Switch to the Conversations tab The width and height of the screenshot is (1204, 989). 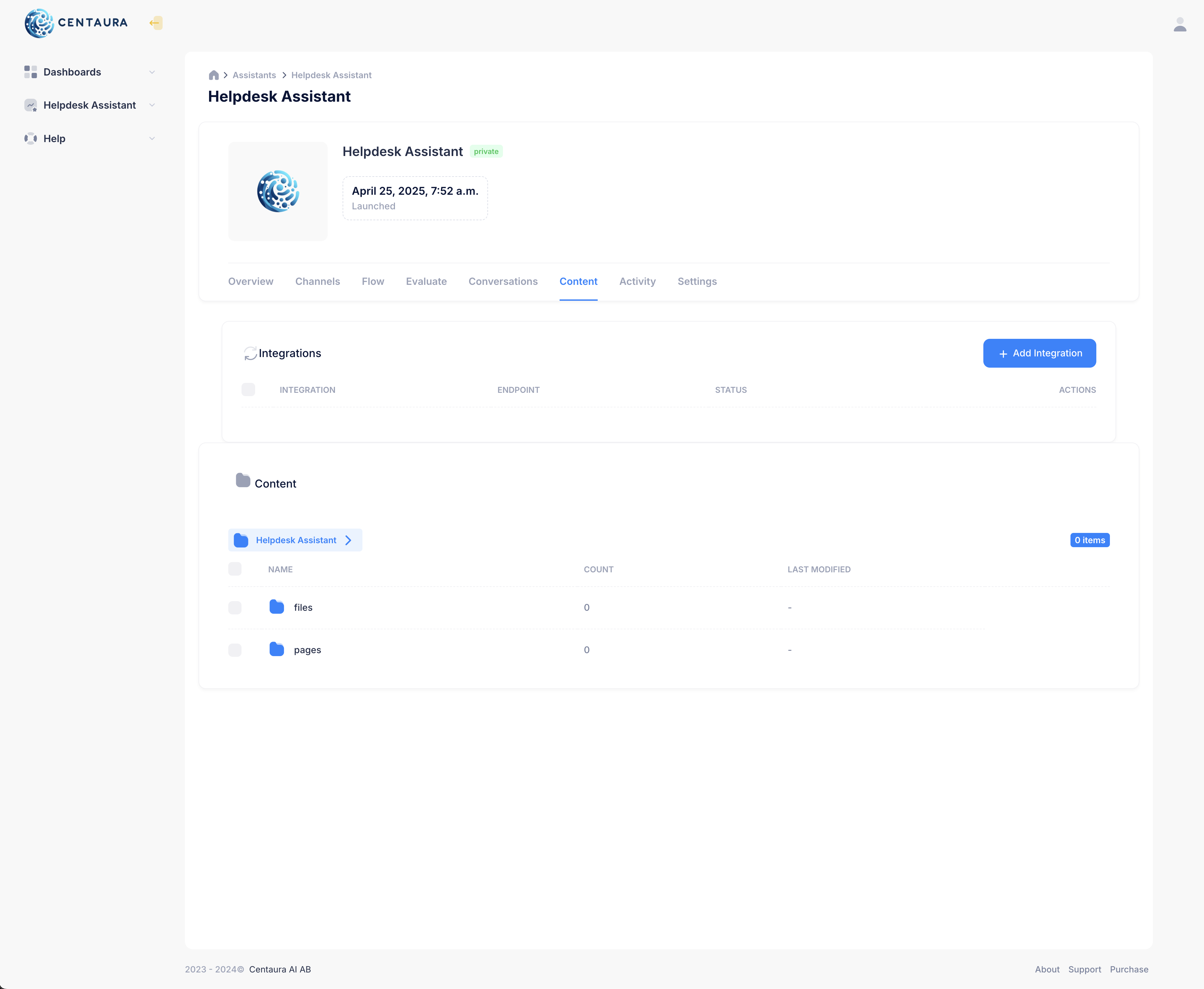click(x=503, y=281)
